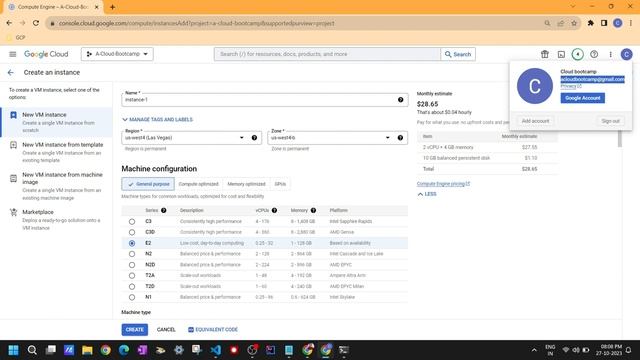Bookmark this page with star icon

coord(574,23)
